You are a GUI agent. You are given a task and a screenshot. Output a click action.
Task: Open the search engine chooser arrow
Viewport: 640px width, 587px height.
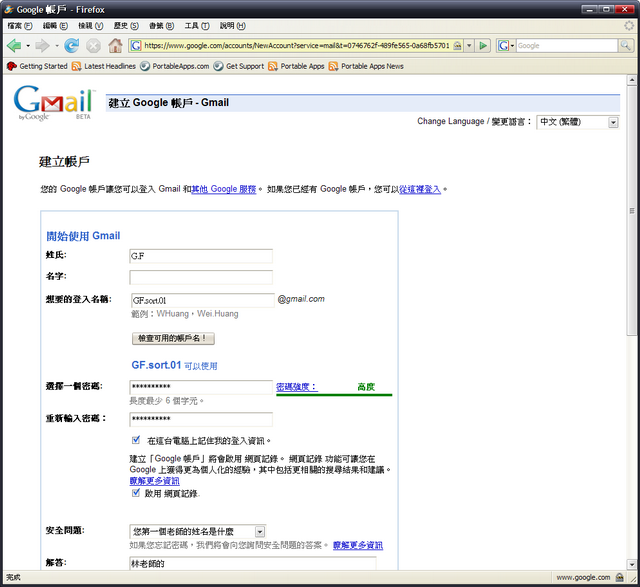coord(512,45)
